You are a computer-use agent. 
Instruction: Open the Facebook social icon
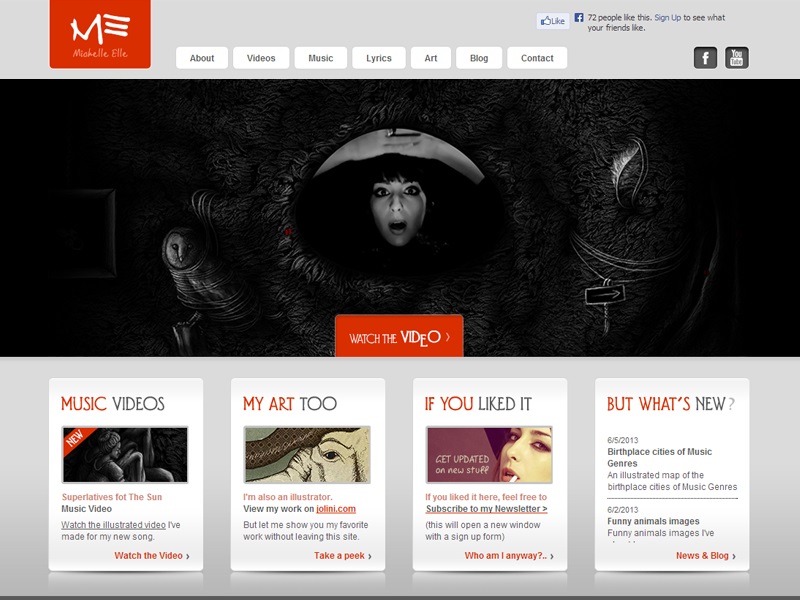(705, 58)
